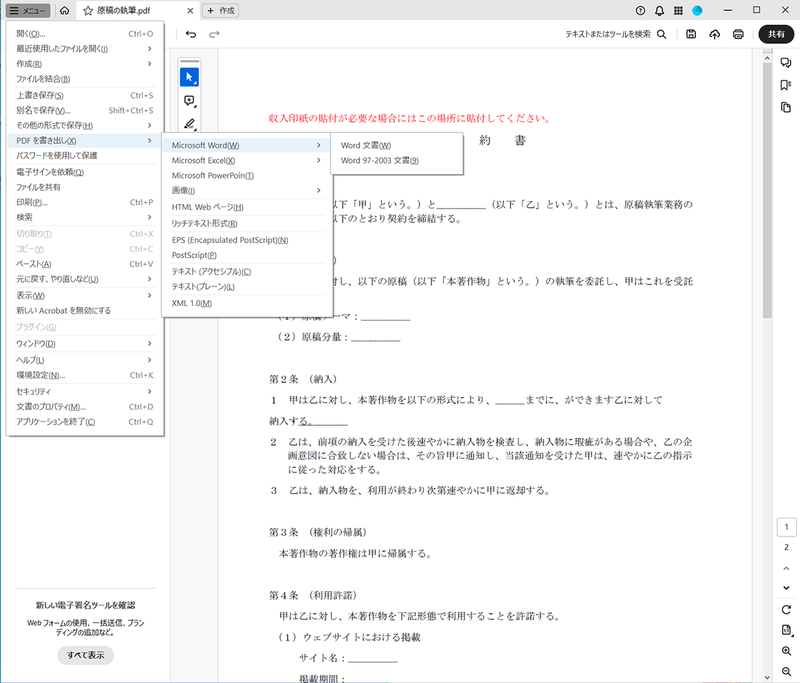This screenshot has height=683, width=800.
Task: Choose EPS (Encapsulated PostScript) export
Action: [x=247, y=240]
